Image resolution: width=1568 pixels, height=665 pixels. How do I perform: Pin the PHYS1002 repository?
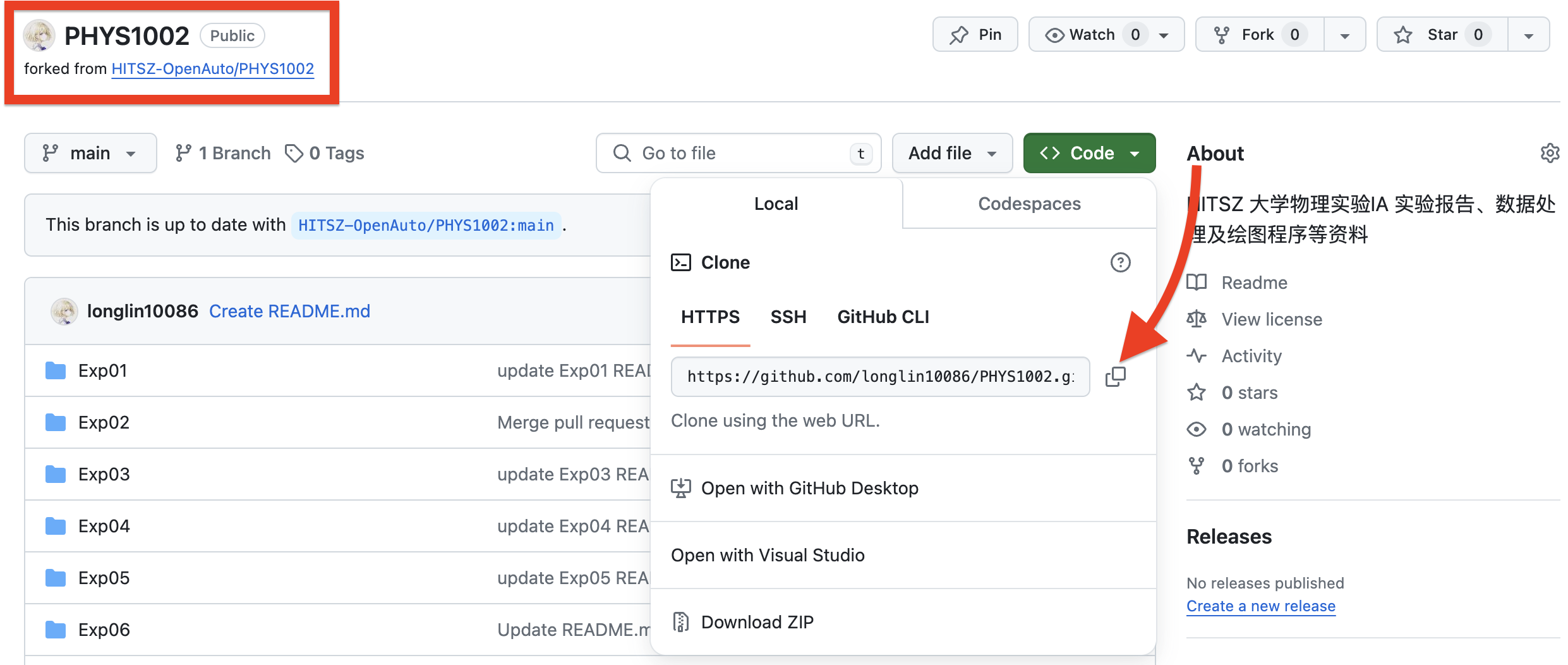click(x=975, y=35)
